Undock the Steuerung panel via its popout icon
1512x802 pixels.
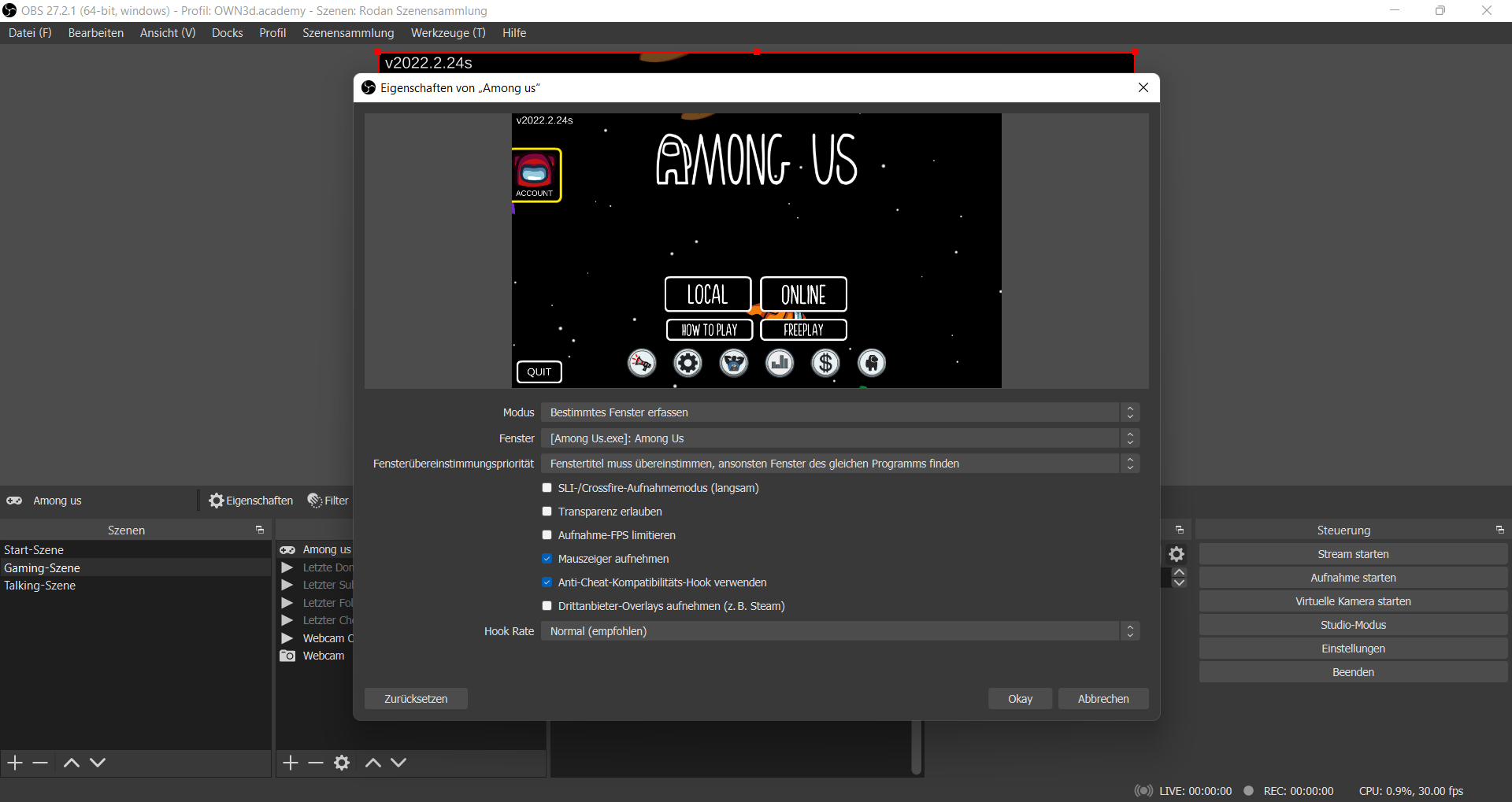pyautogui.click(x=1499, y=530)
